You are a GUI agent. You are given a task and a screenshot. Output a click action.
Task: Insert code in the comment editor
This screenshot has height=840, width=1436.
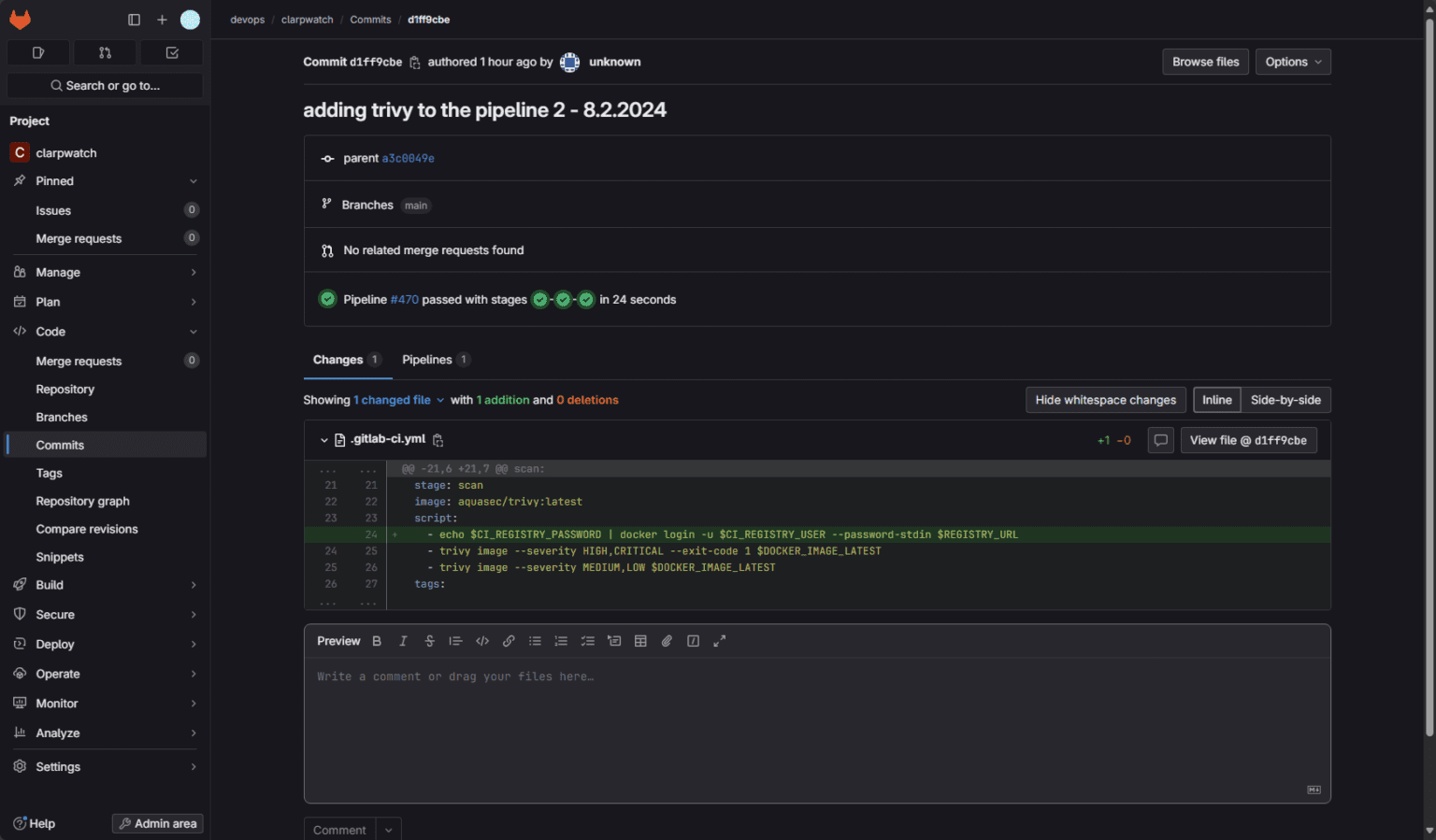[482, 641]
